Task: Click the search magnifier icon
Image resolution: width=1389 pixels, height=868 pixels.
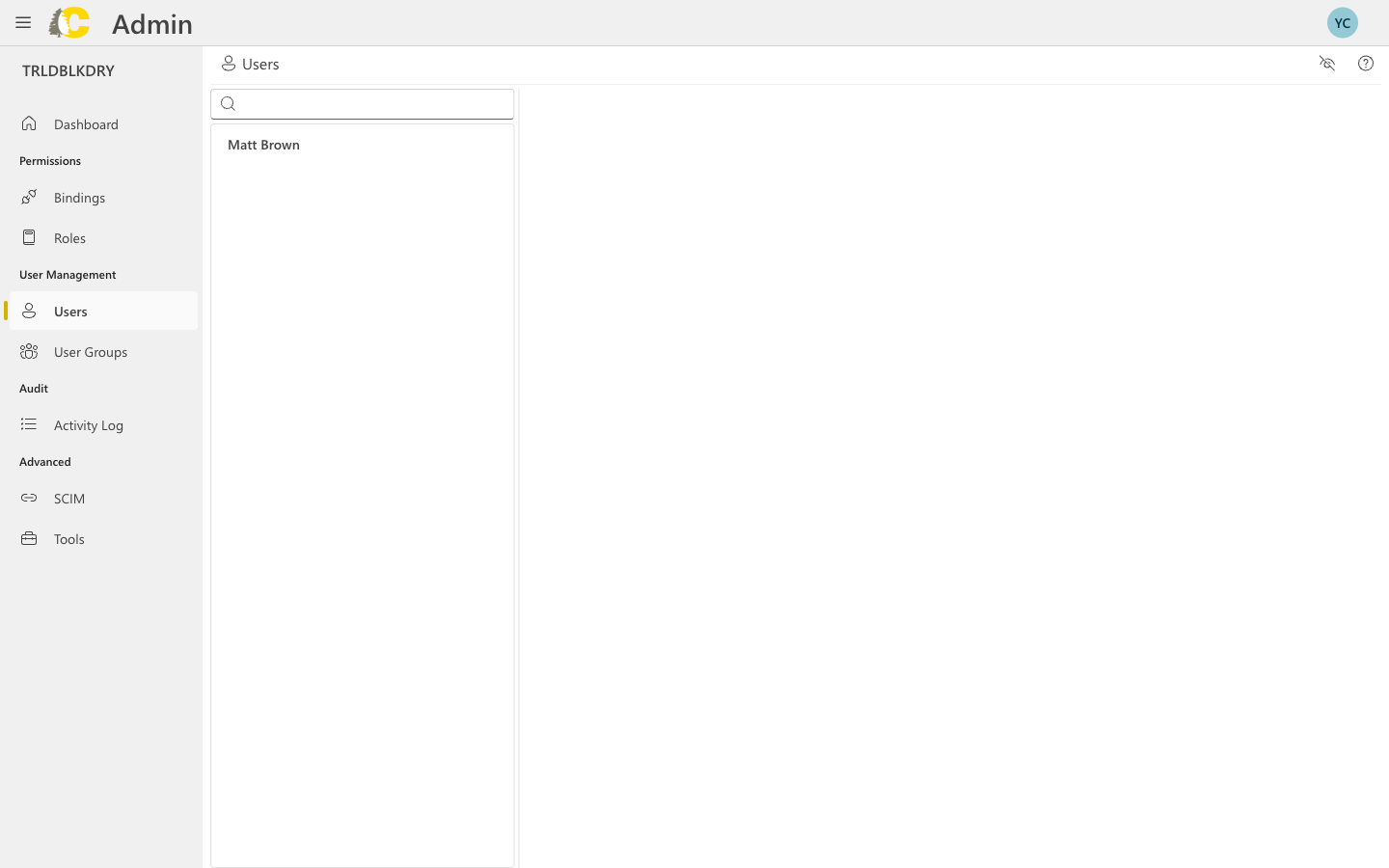Action: tap(229, 103)
